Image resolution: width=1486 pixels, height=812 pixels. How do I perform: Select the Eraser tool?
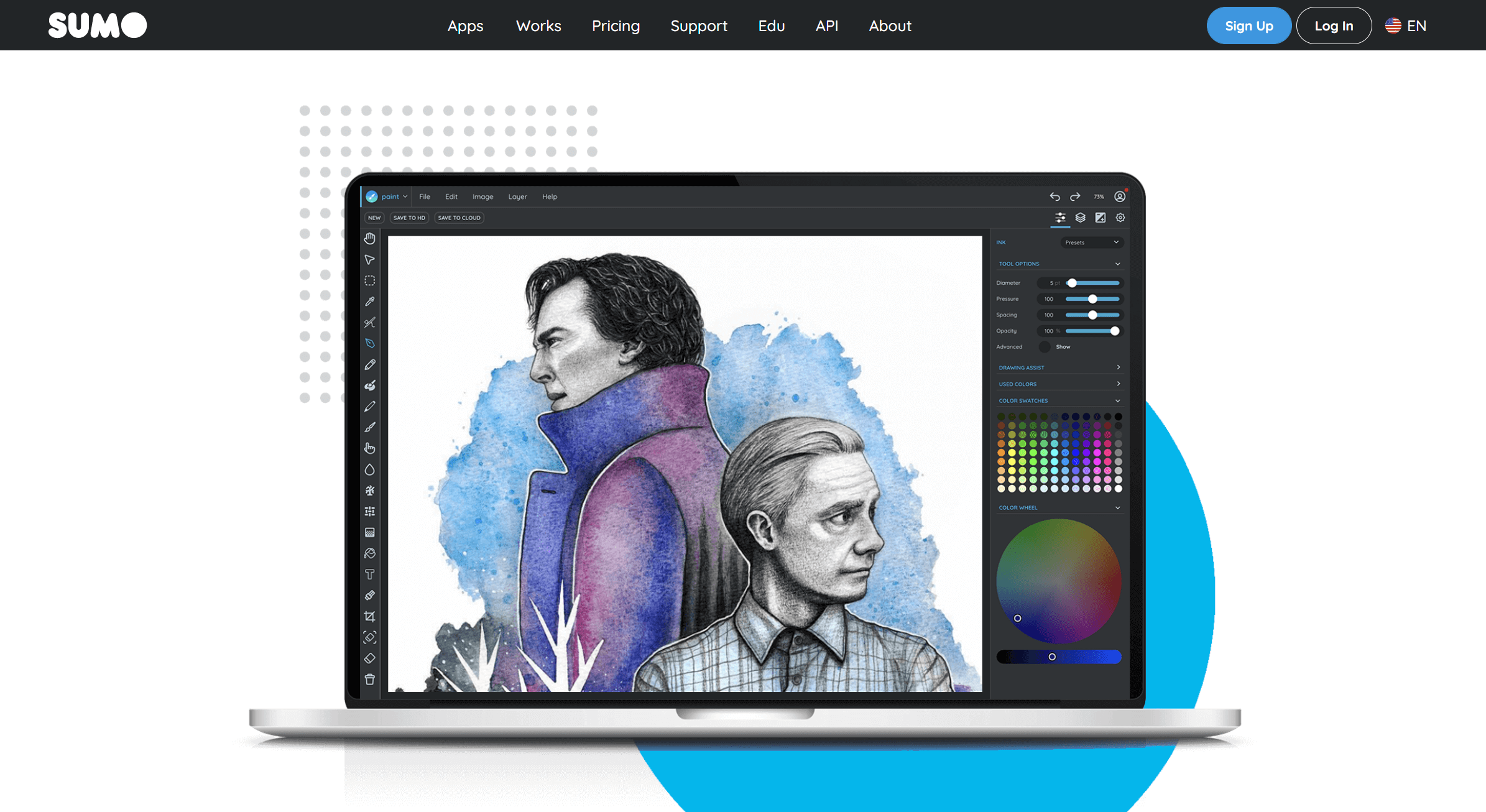371,658
